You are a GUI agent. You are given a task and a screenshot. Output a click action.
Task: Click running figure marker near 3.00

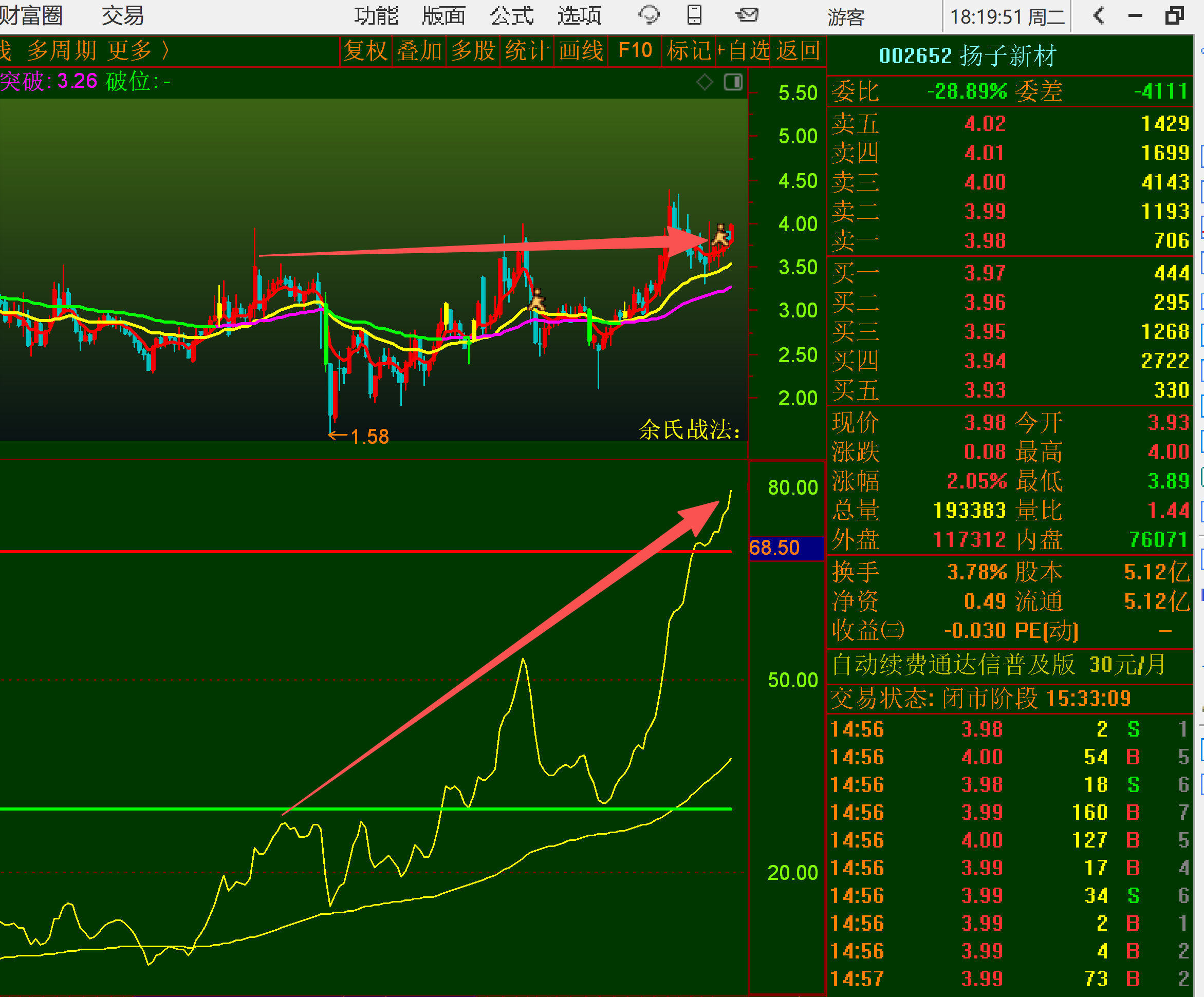537,299
